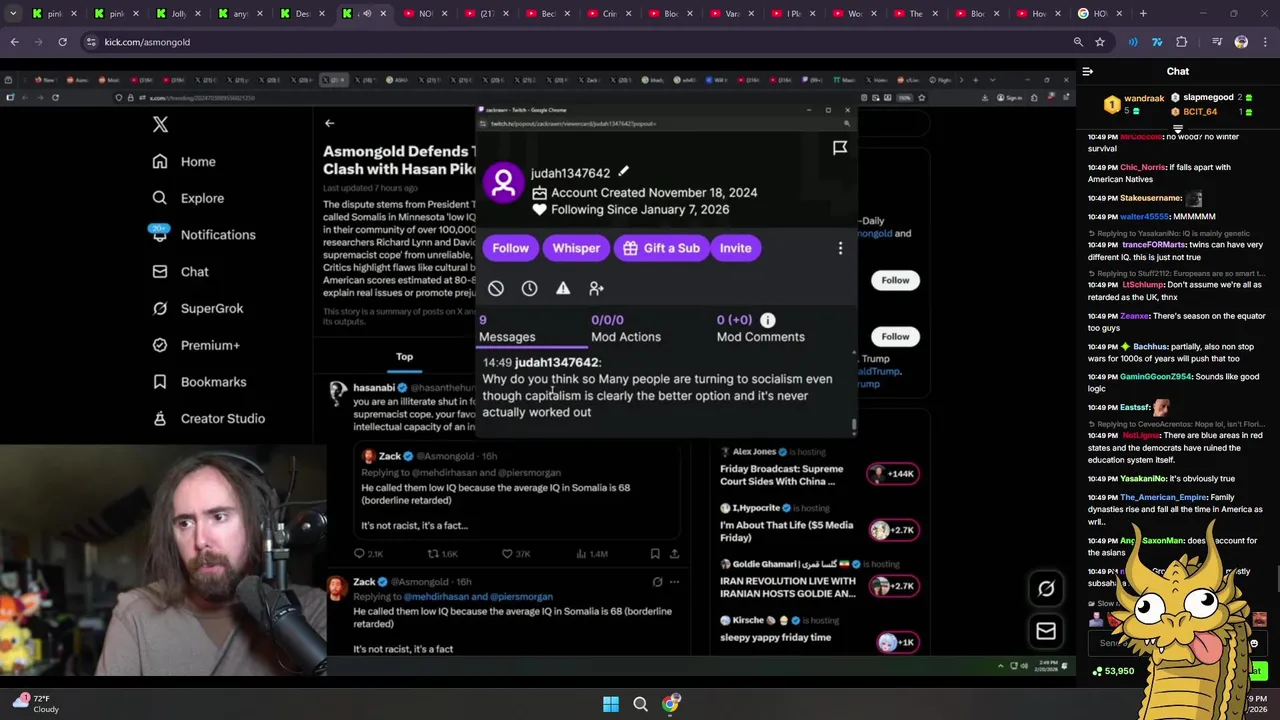Open viewer card three-dot options menu
This screenshot has height=720, width=1280.
840,248
